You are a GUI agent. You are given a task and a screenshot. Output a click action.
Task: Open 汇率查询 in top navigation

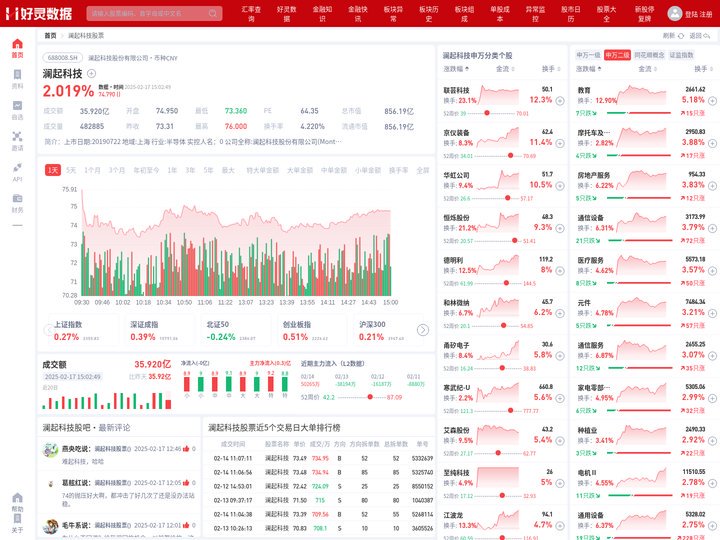point(251,14)
